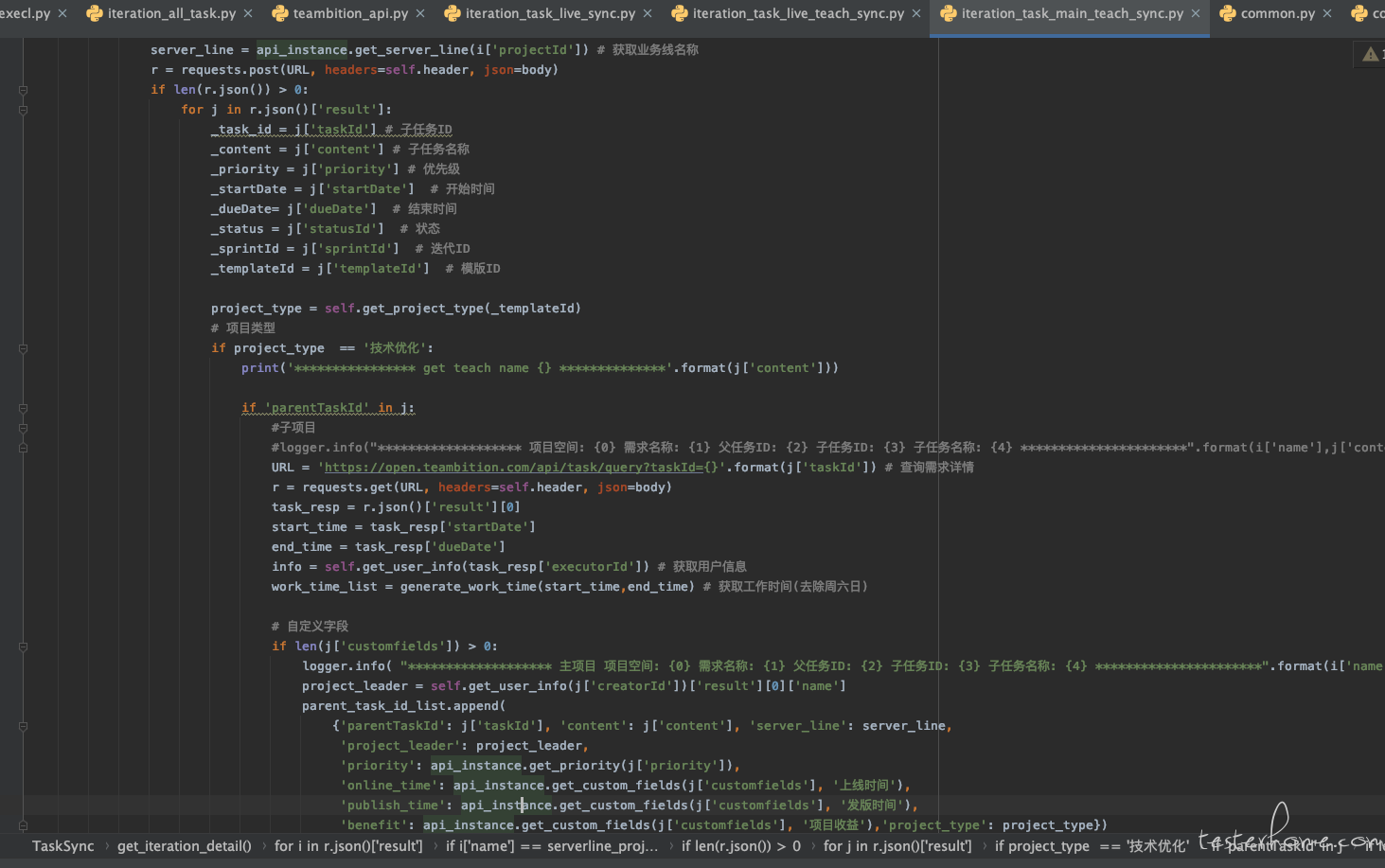1385x868 pixels.
Task: Click the 'work_time_list = generate_work_time' line
Action: click(569, 587)
